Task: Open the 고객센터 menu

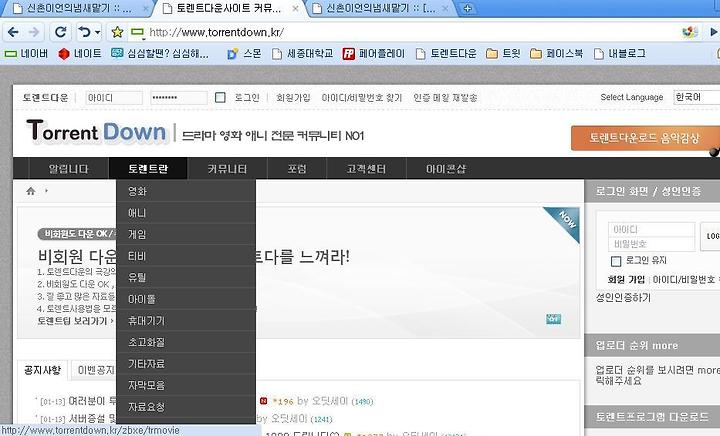Action: coord(366,169)
